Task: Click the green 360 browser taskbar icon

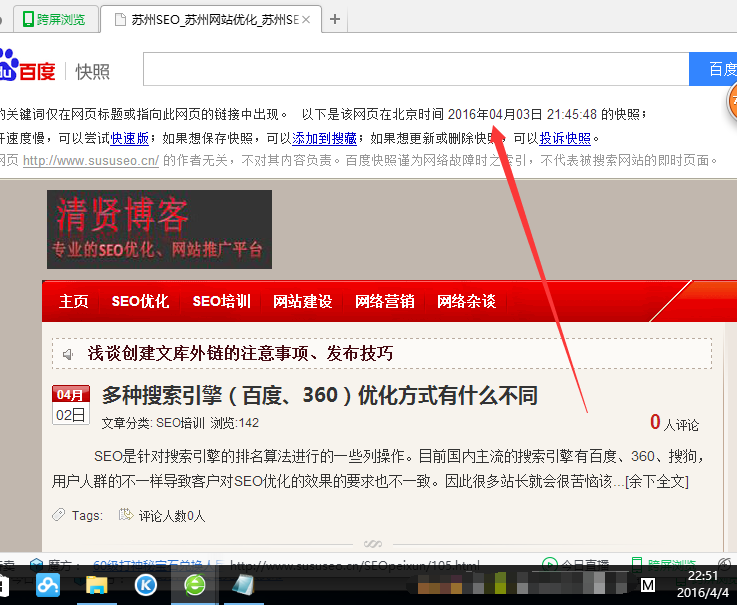Action: click(x=195, y=584)
